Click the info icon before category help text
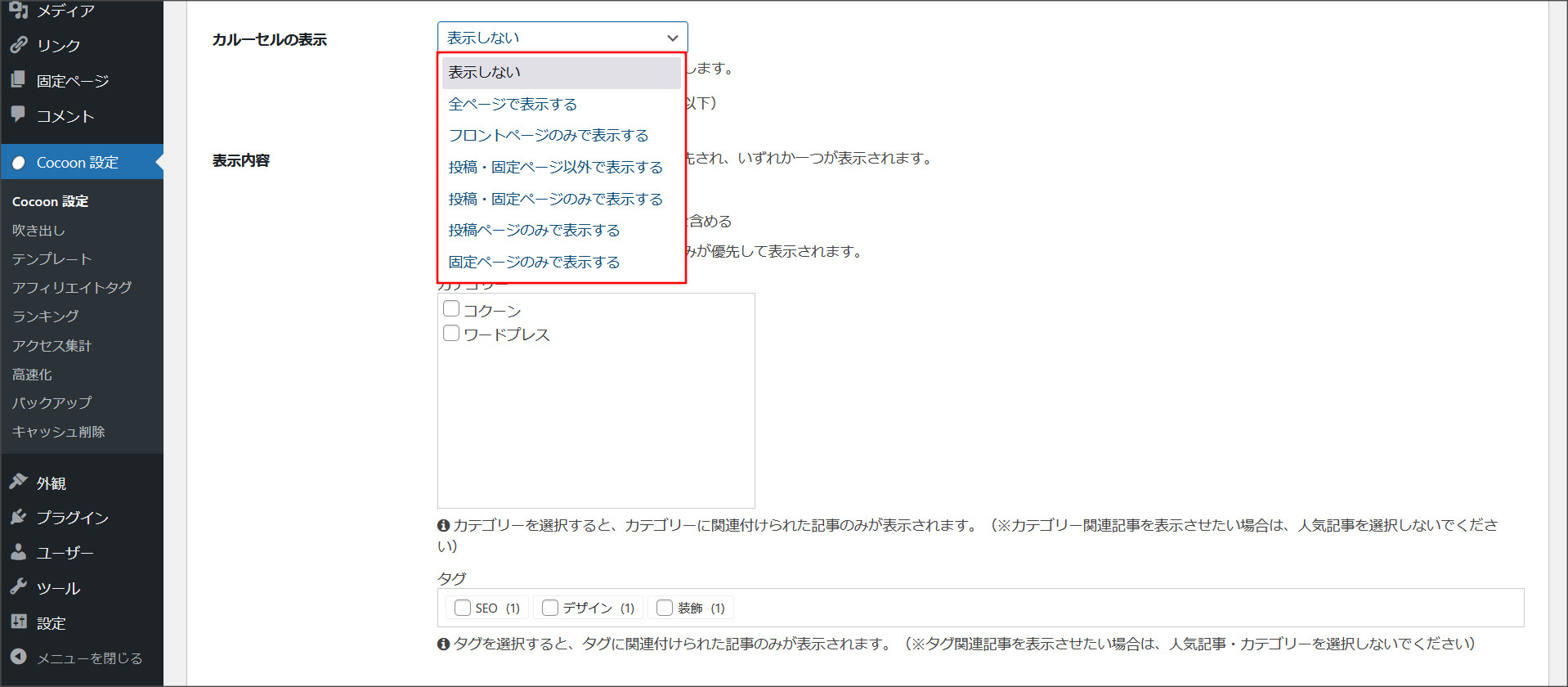 pyautogui.click(x=444, y=525)
